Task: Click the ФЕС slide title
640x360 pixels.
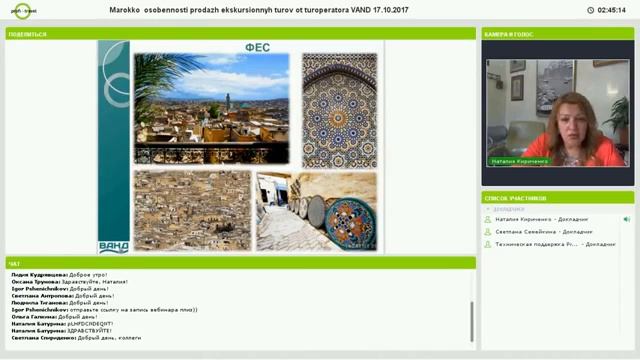Action: coord(257,47)
